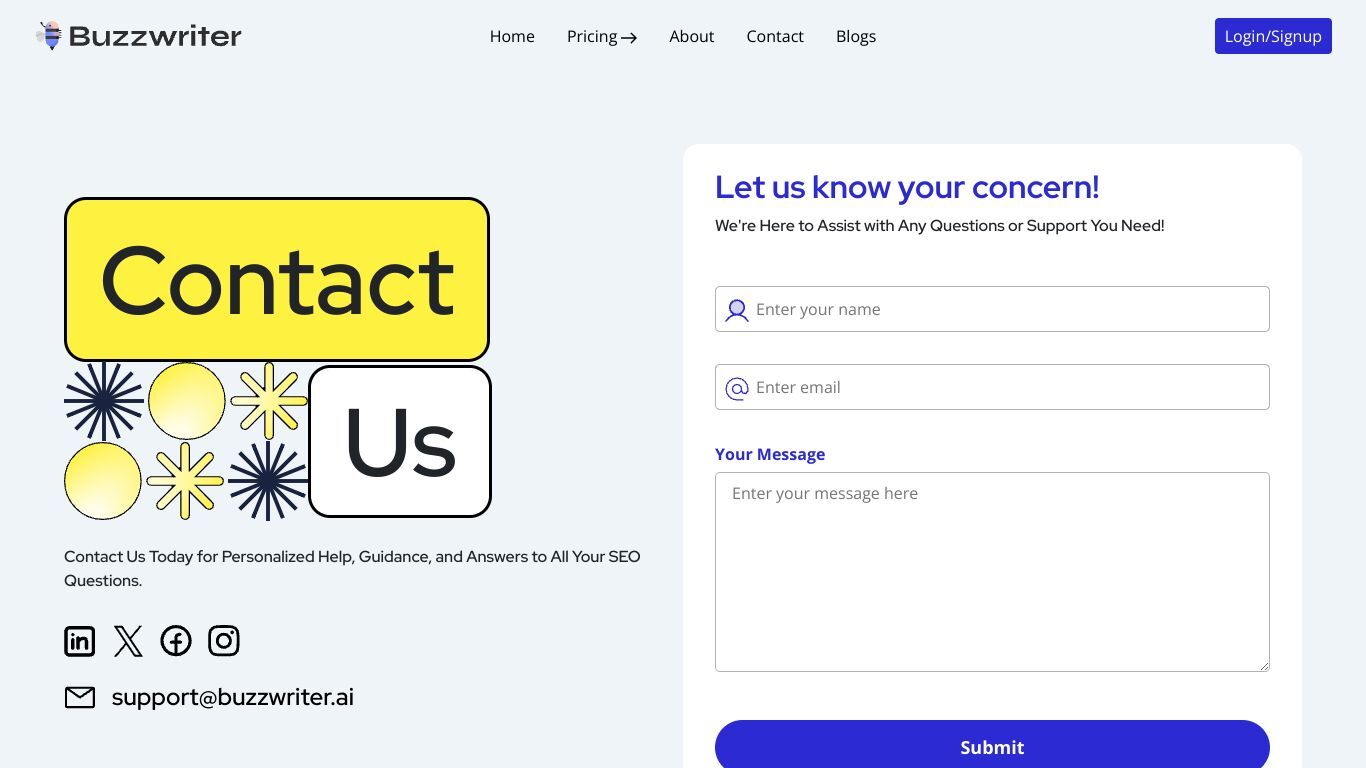Select the Contact navigation link

pyautogui.click(x=775, y=36)
